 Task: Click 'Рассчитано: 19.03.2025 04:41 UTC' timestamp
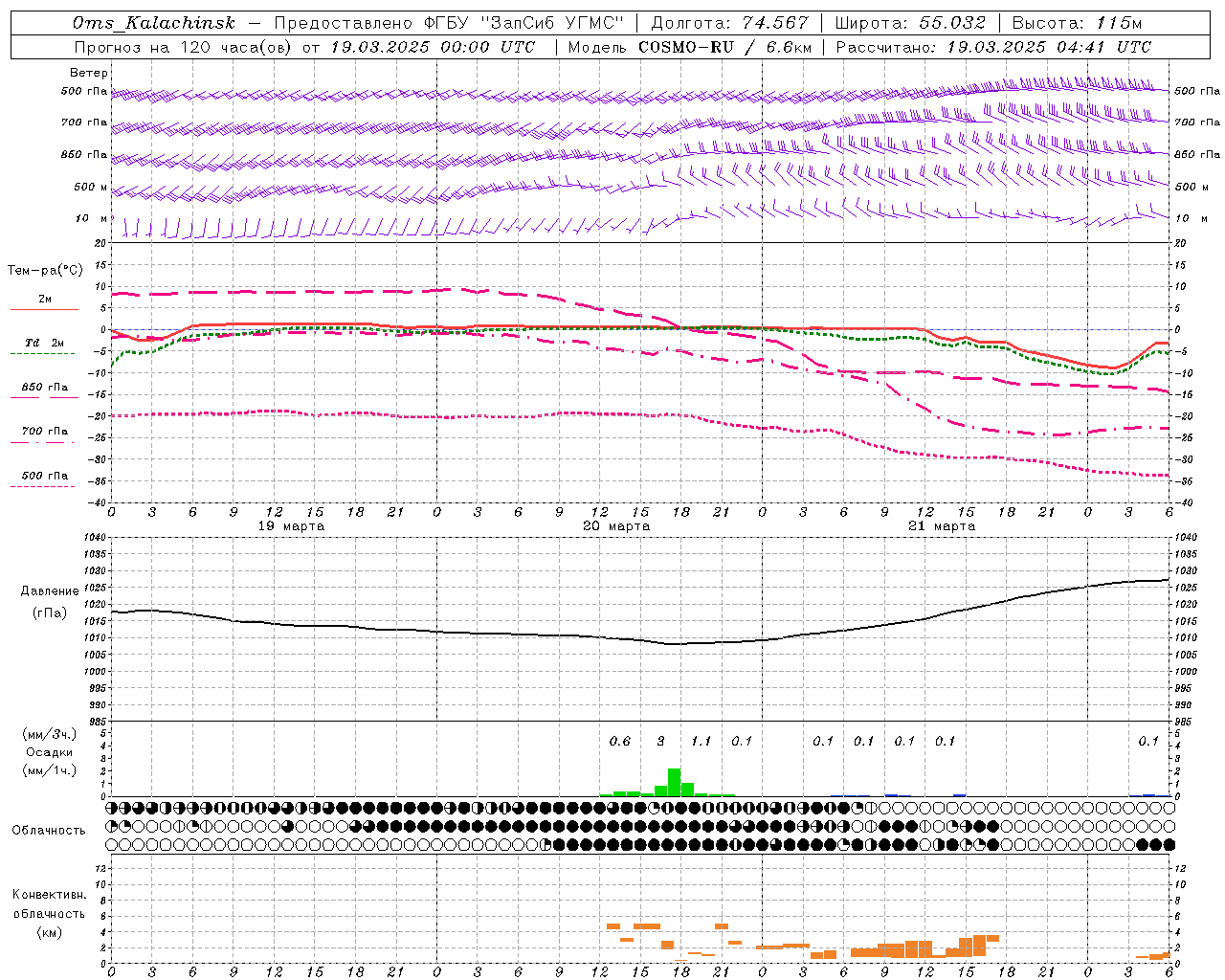(x=993, y=47)
